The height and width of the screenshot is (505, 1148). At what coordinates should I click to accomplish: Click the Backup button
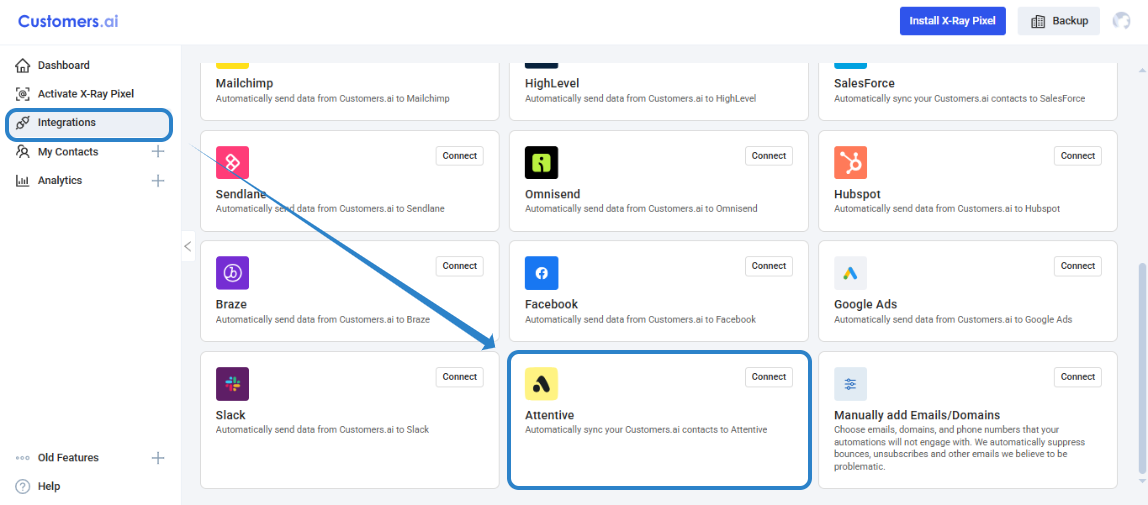tap(1059, 21)
